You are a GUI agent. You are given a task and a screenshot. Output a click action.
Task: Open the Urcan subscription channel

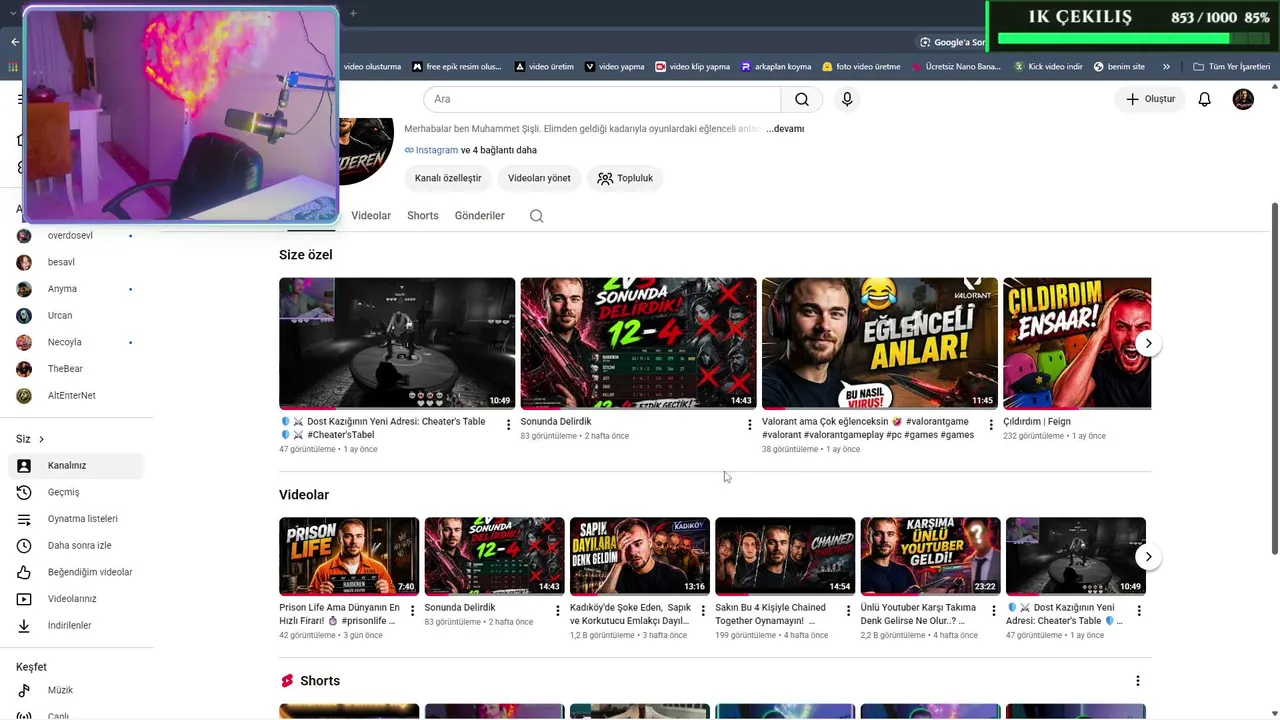[x=77, y=316]
